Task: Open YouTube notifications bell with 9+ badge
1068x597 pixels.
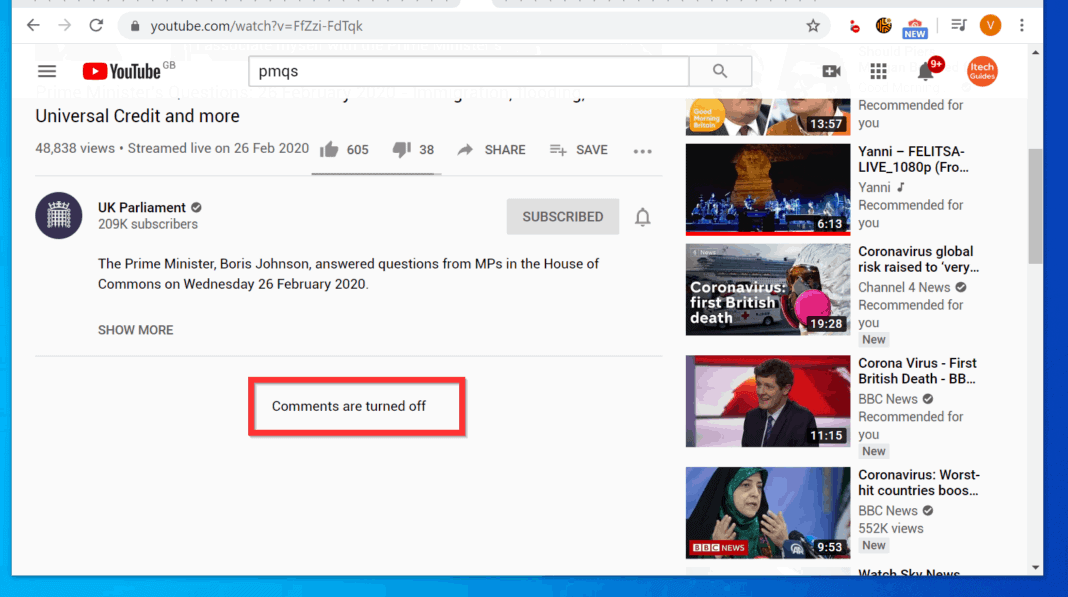Action: tap(926, 71)
